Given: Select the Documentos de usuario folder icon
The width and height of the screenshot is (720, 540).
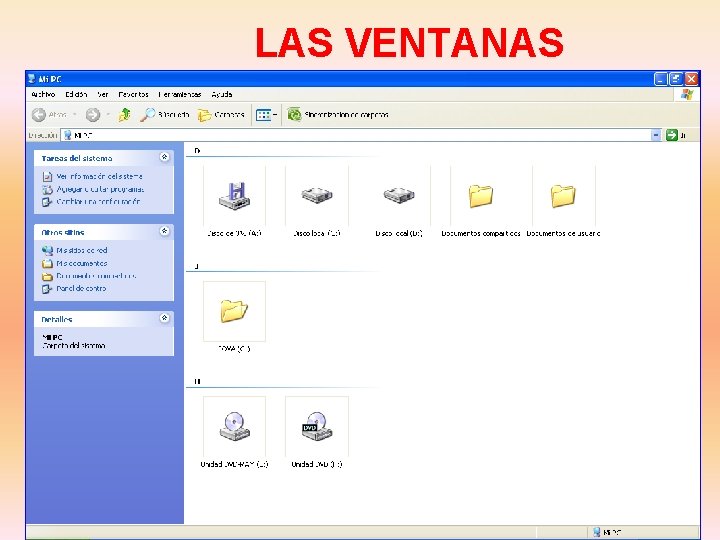Looking at the screenshot, I should pyautogui.click(x=563, y=196).
